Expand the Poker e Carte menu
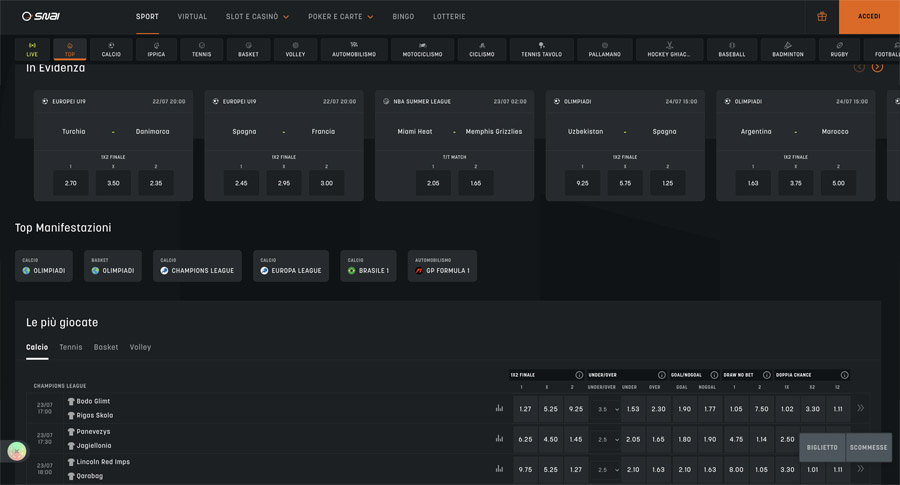Screen dimensions: 900x485 click(340, 17)
